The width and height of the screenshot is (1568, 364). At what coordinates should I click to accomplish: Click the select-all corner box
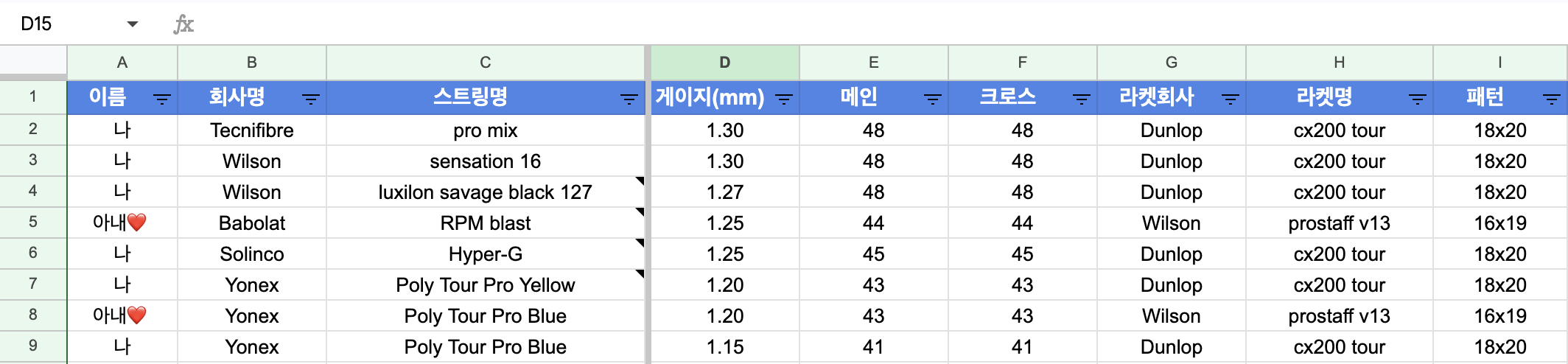click(x=33, y=61)
